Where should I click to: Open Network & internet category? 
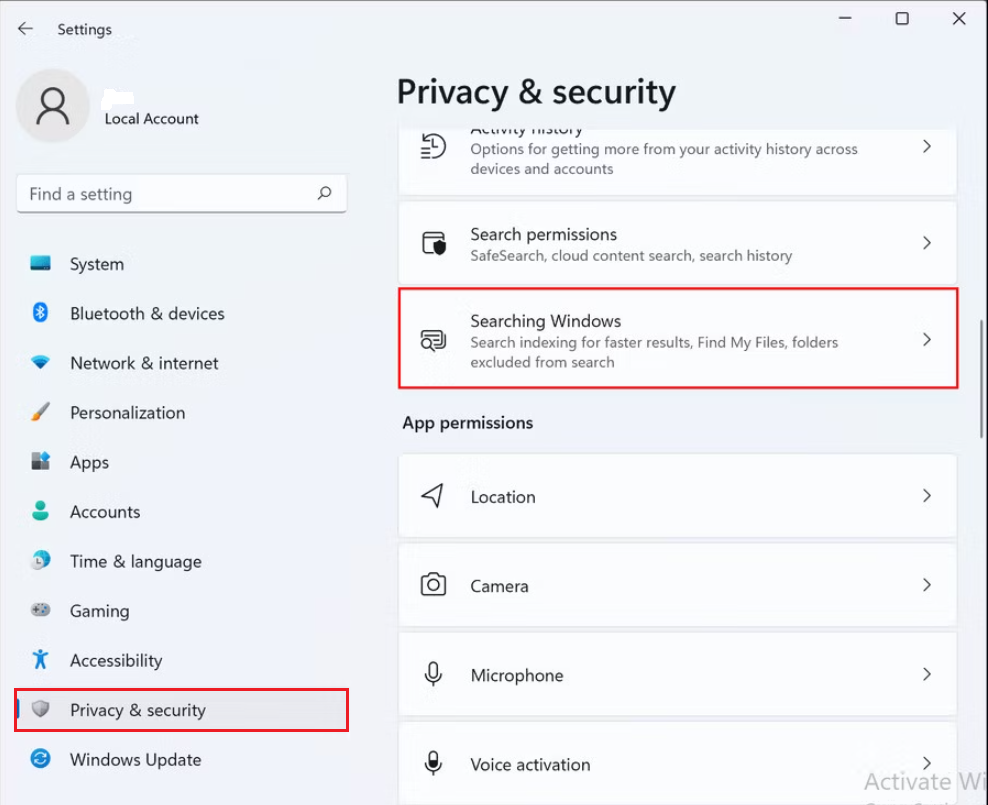(181, 363)
